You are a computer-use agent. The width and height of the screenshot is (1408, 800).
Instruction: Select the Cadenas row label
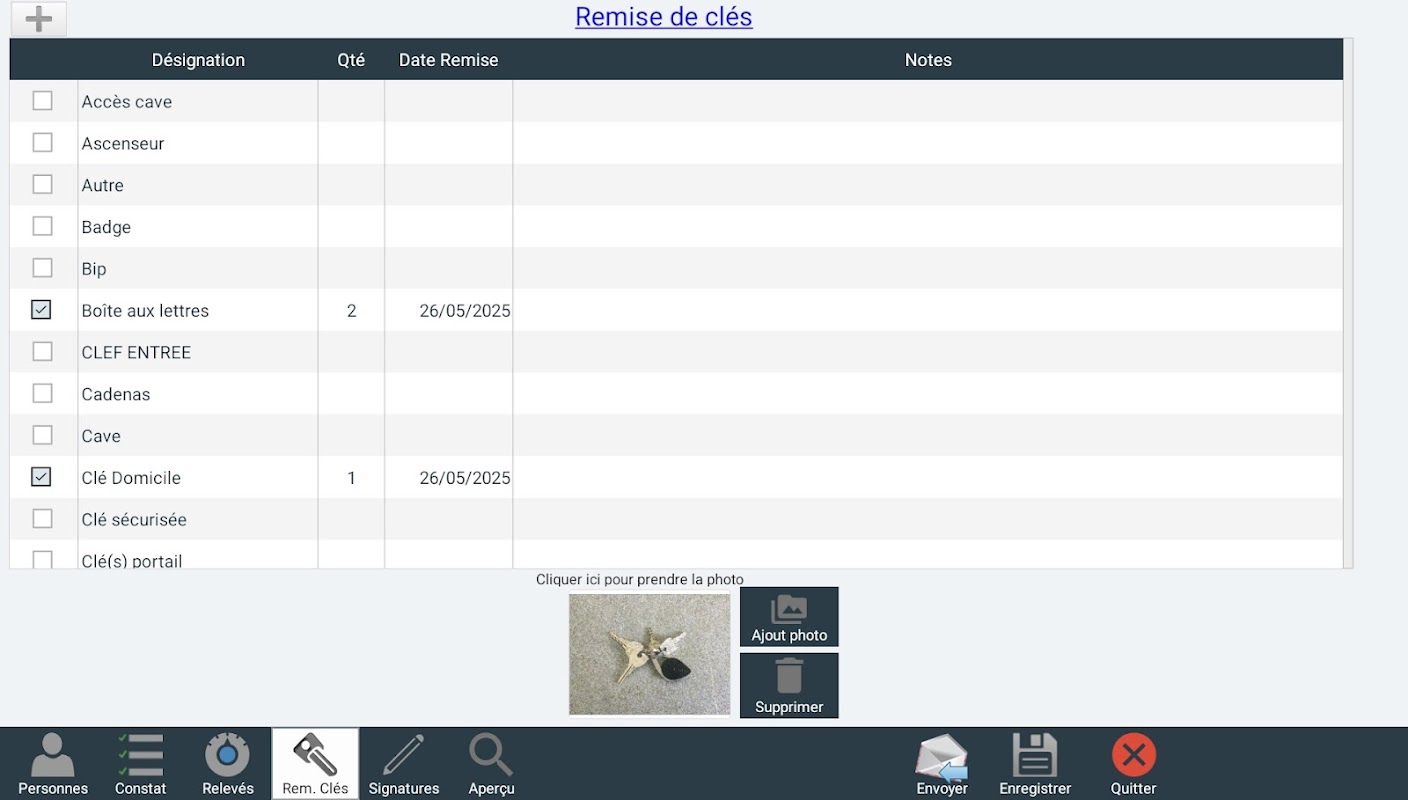coord(116,394)
